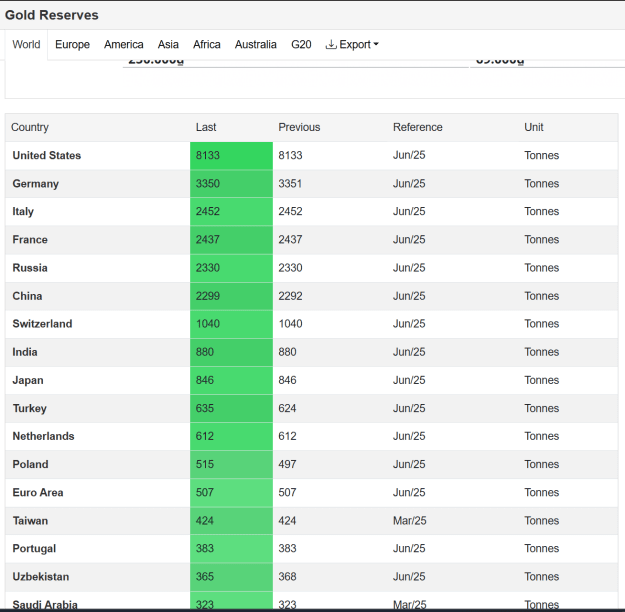Image resolution: width=625 pixels, height=612 pixels.
Task: Open the Uzbekistan country link
Action: pos(41,577)
